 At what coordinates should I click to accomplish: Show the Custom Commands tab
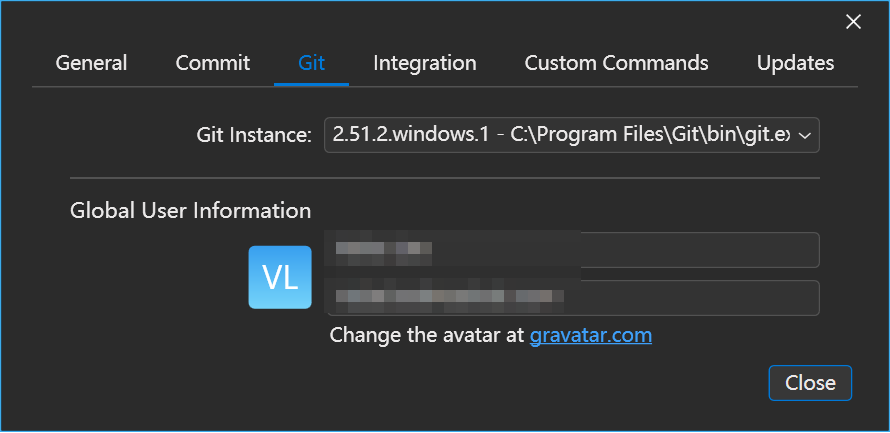click(616, 63)
